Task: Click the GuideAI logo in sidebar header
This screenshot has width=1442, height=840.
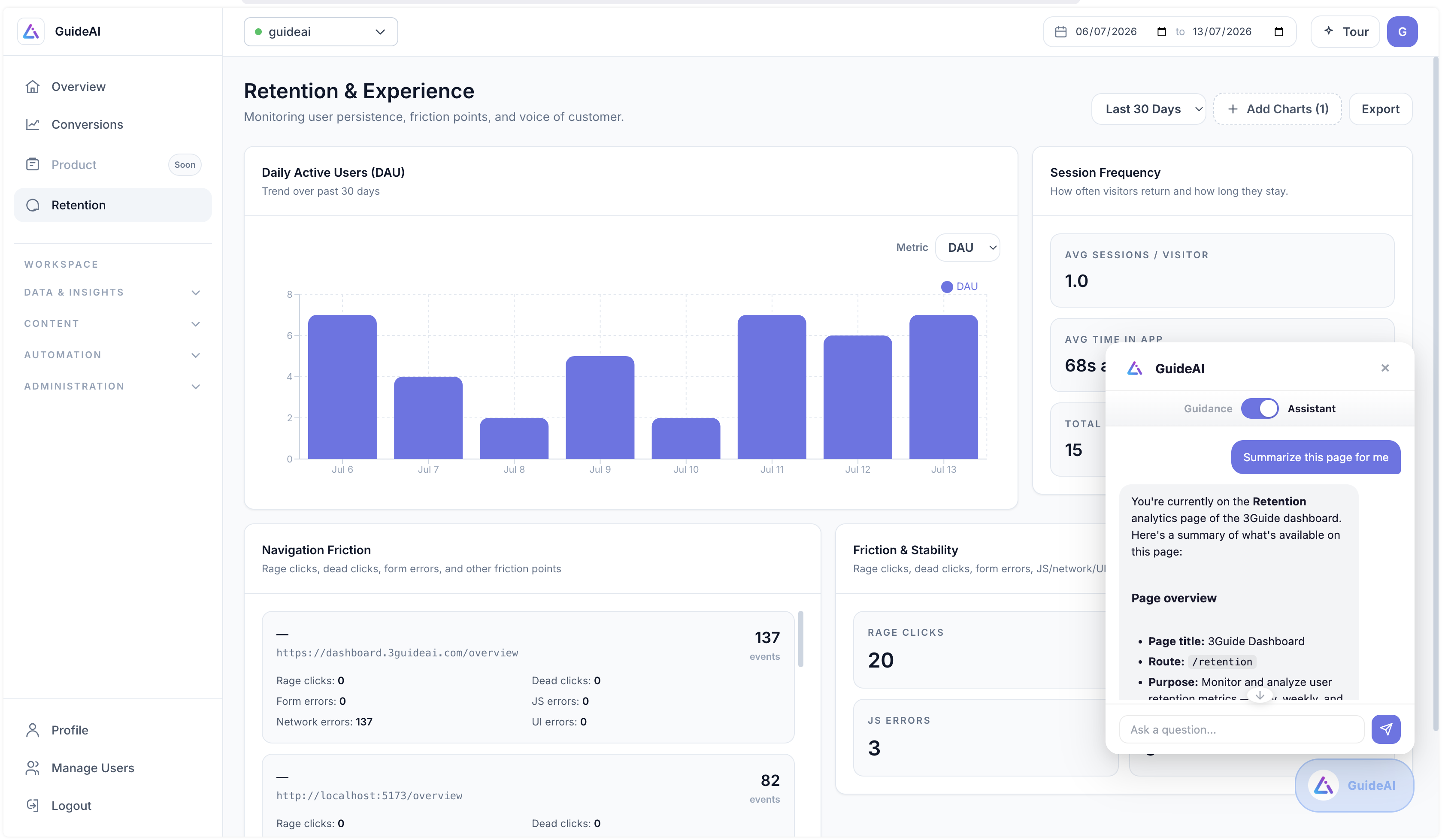Action: tap(31, 31)
